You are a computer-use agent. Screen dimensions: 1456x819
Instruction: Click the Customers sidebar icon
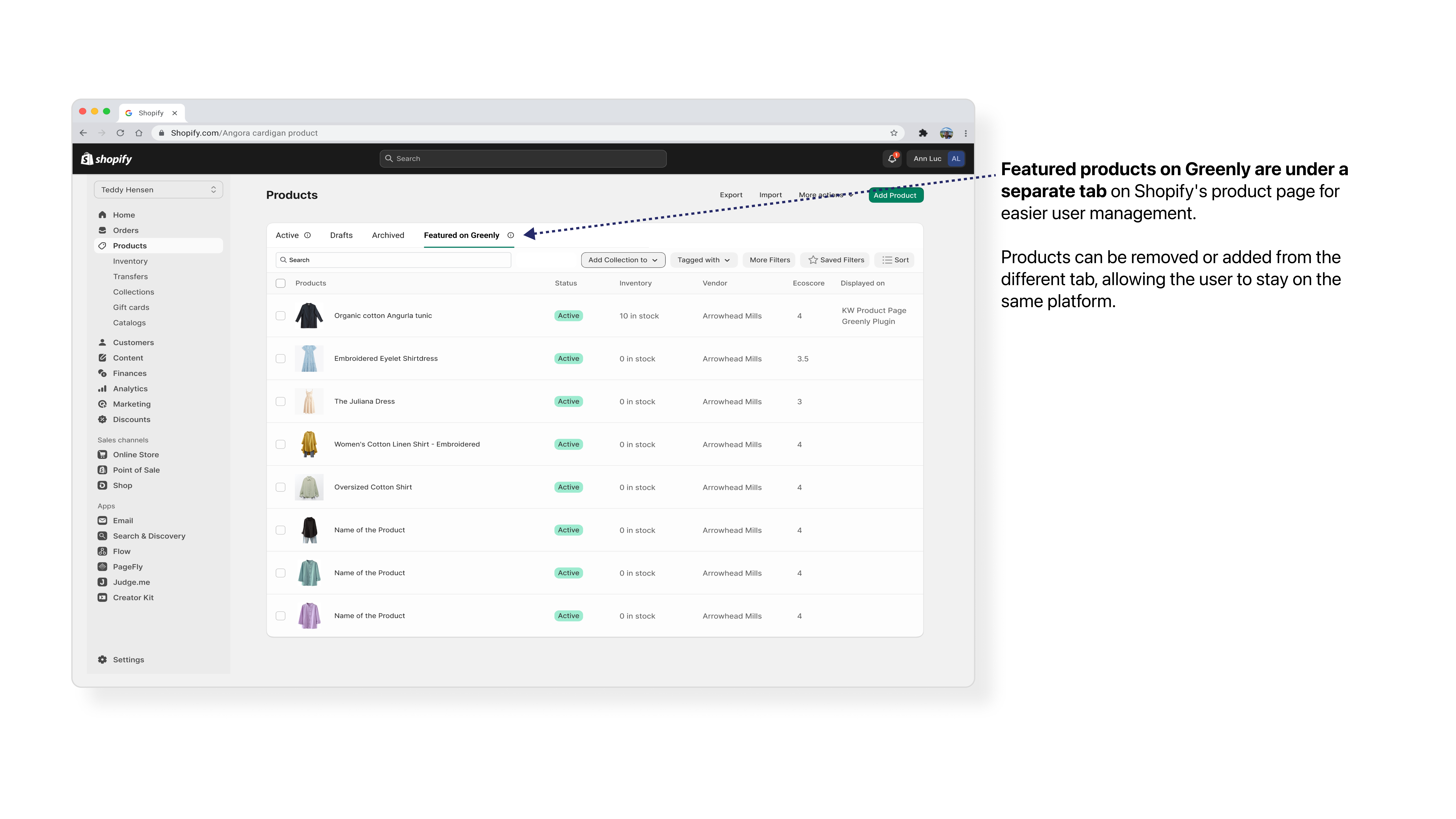(x=102, y=343)
